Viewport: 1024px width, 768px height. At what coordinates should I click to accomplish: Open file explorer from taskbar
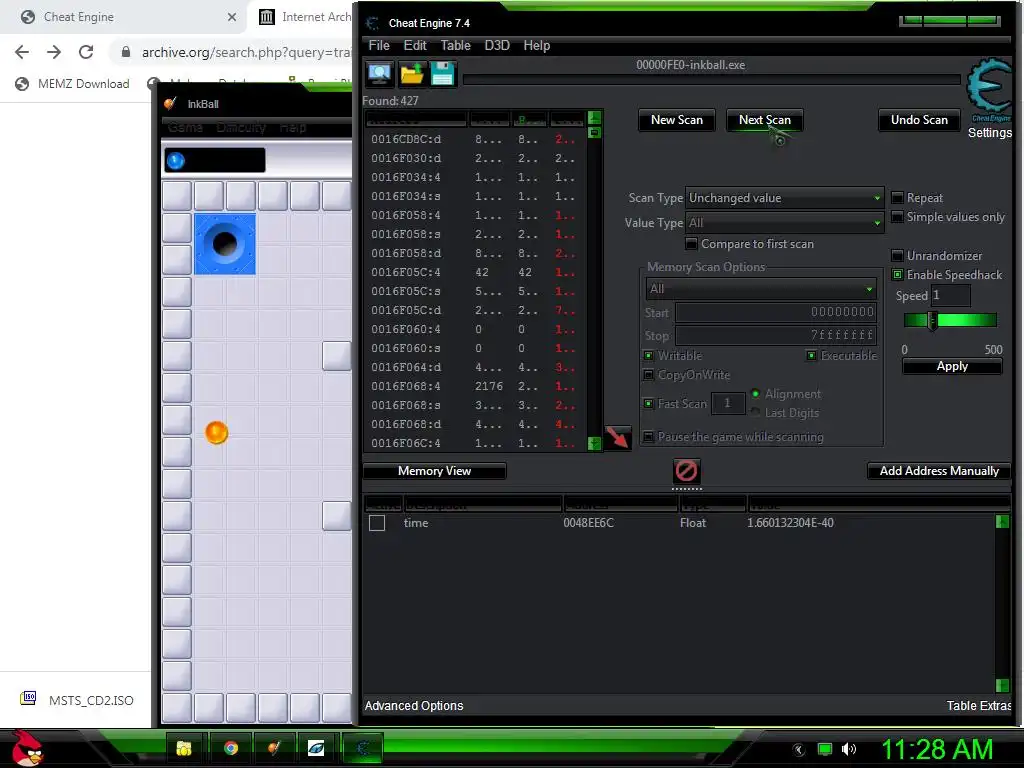pyautogui.click(x=185, y=748)
